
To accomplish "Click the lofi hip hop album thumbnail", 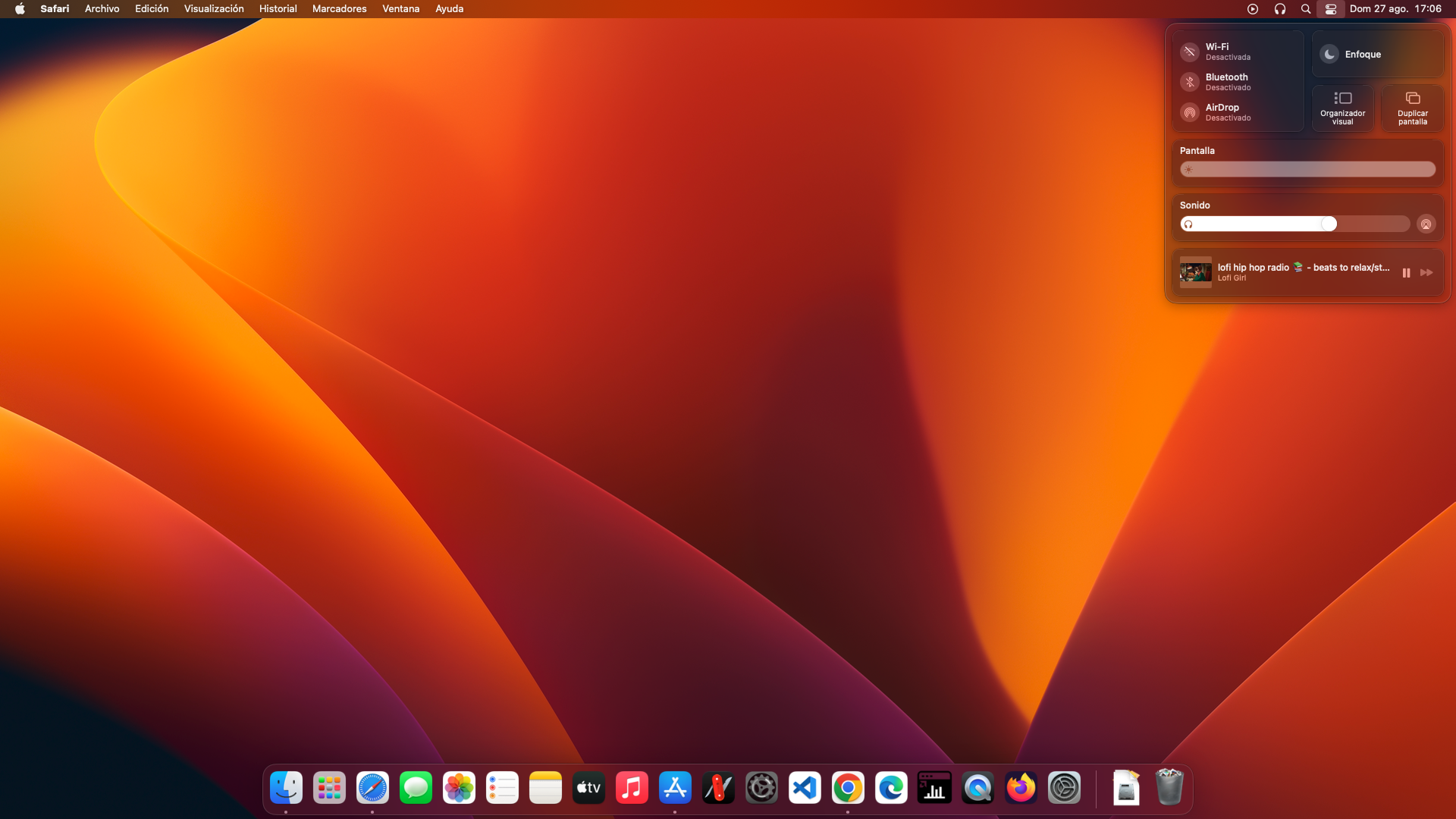I will (1195, 272).
